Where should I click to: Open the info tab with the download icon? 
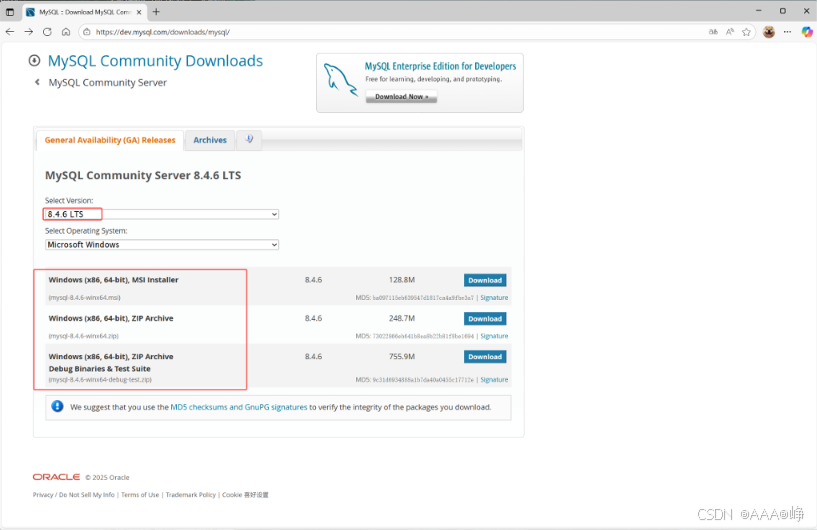tap(249, 139)
